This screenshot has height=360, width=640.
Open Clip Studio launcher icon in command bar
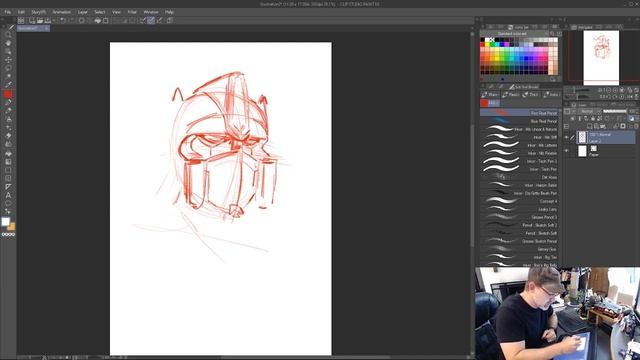pos(21,20)
